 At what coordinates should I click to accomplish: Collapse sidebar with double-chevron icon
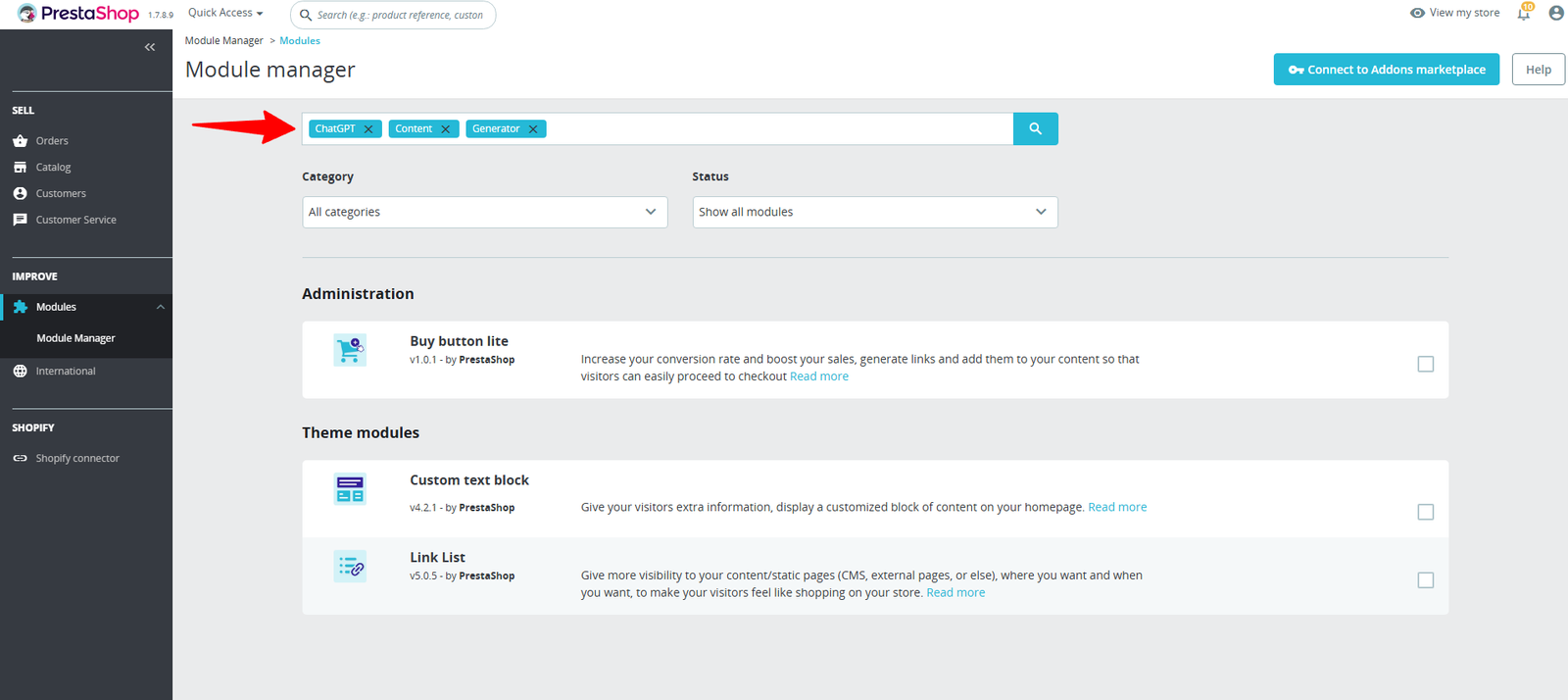pos(150,47)
